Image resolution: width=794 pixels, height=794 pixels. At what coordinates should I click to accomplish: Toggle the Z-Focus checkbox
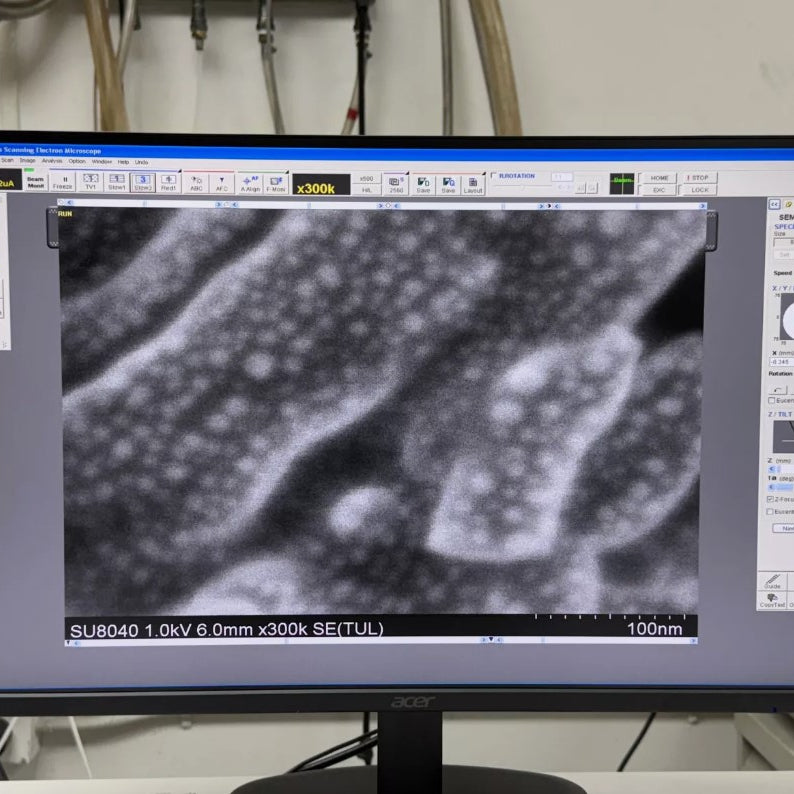(x=771, y=499)
